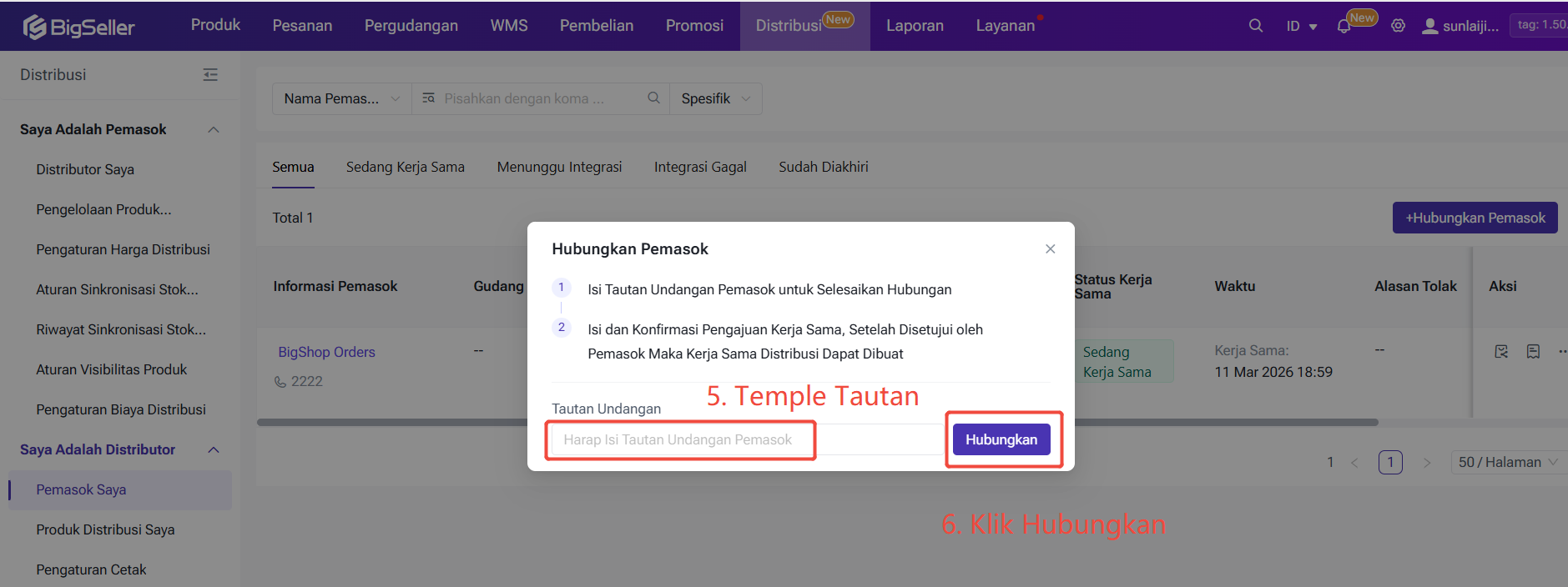Click the search icon in filter field
Screen dimensions: 1568x587
(653, 98)
